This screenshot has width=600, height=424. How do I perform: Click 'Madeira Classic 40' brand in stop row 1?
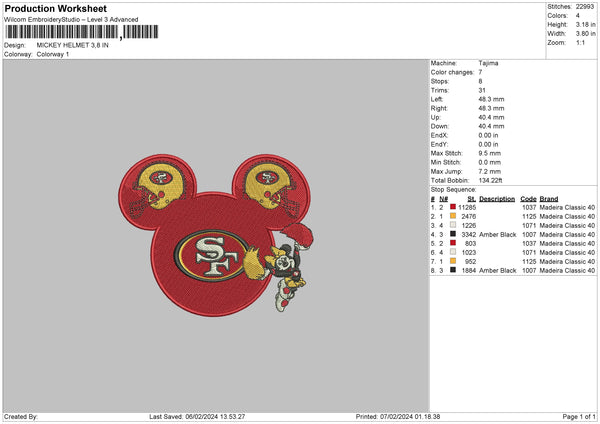click(567, 207)
